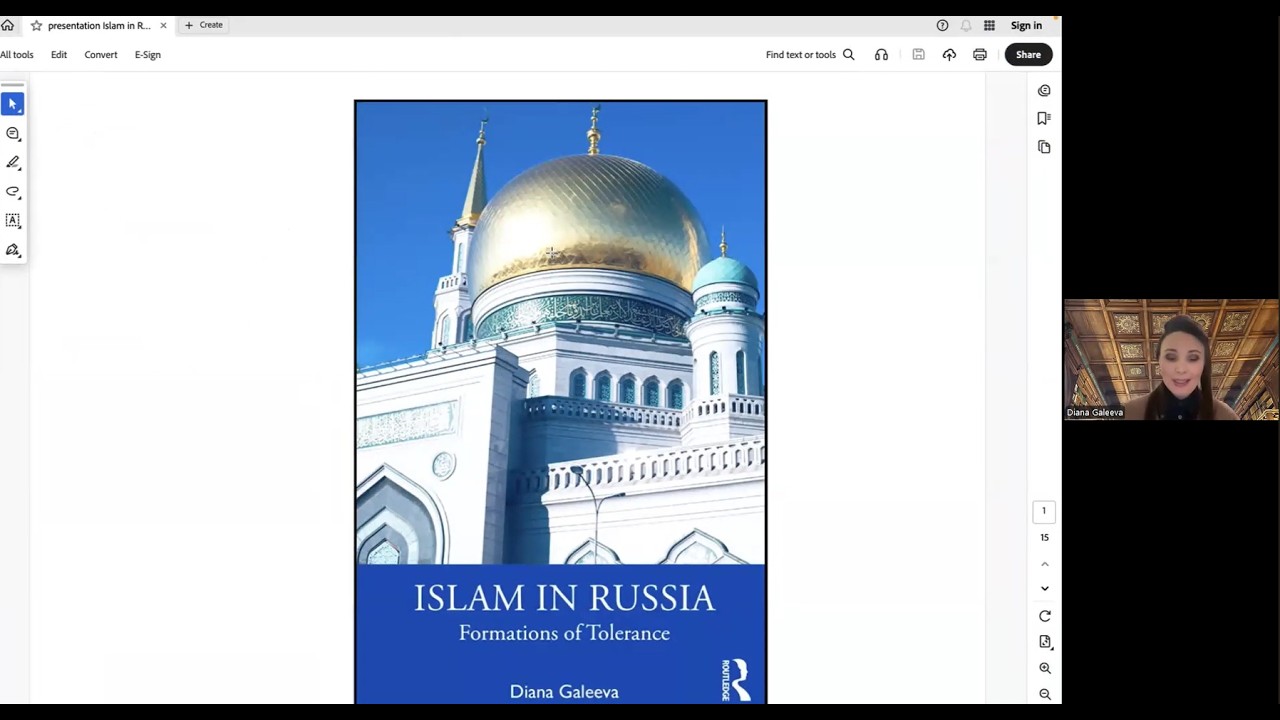Go to the Acrobat Home icon
The image size is (1280, 720).
(7, 25)
